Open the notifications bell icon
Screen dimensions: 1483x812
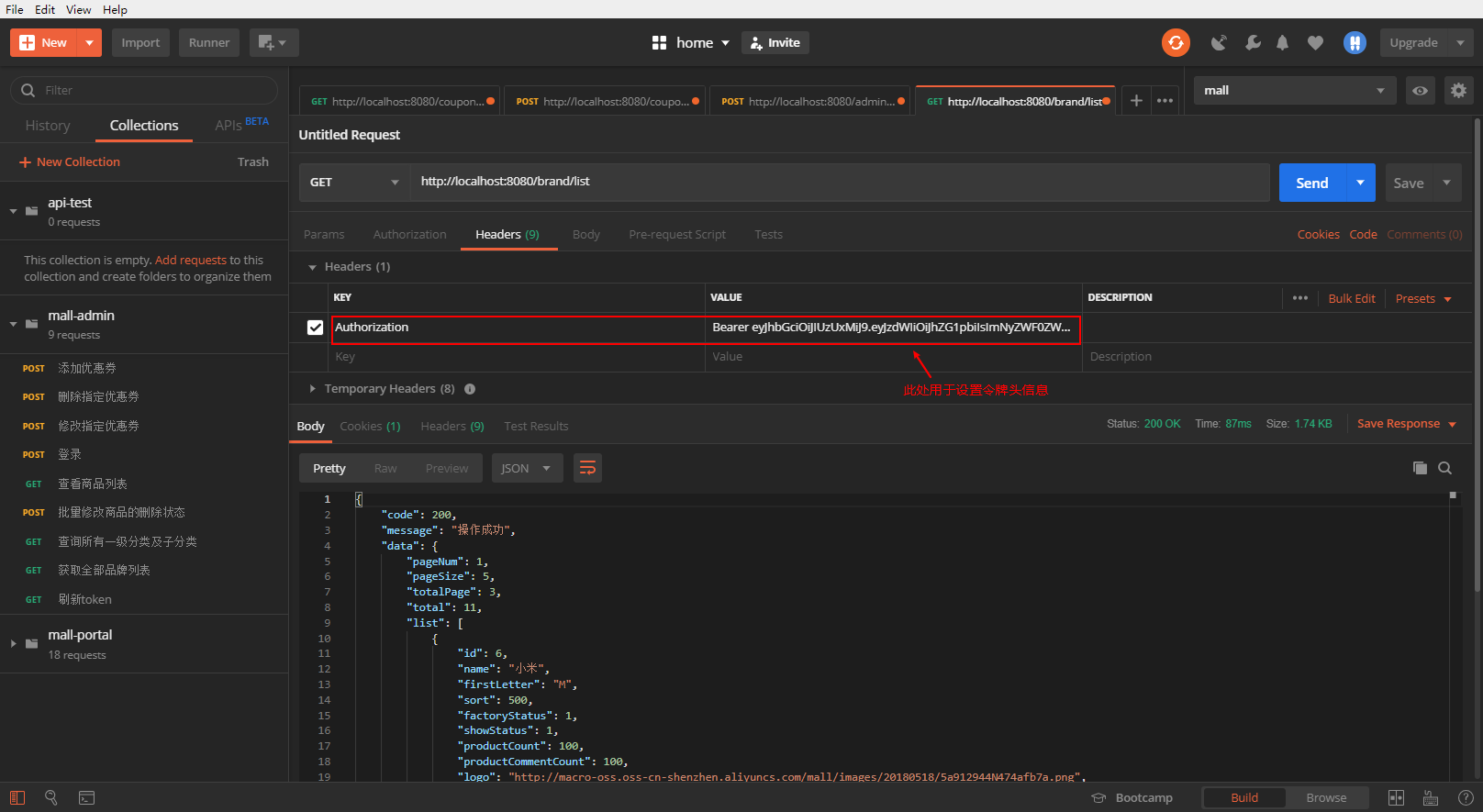click(x=1282, y=42)
